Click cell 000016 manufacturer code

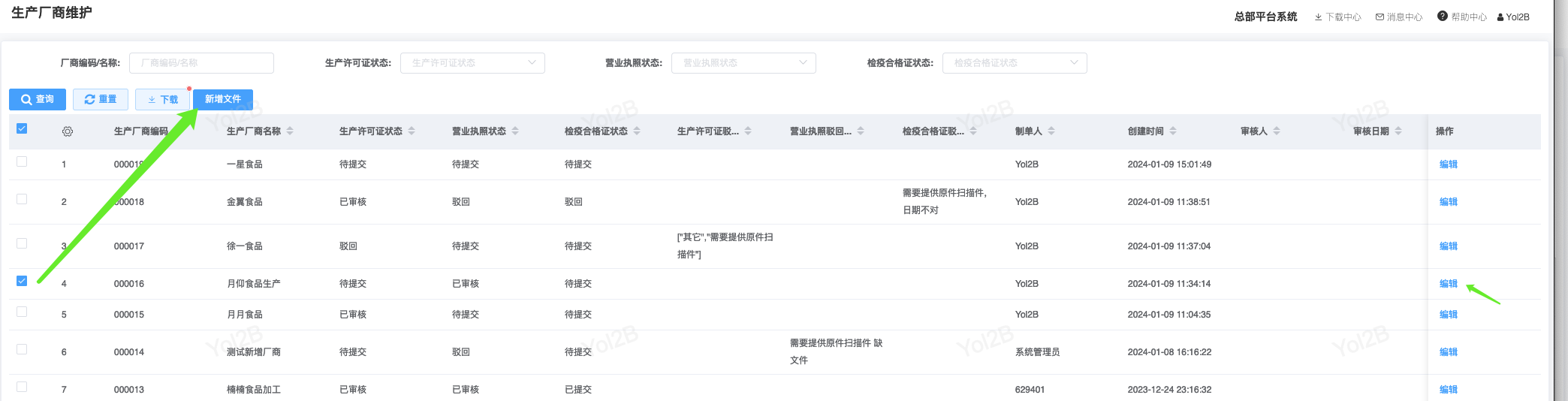[129, 284]
